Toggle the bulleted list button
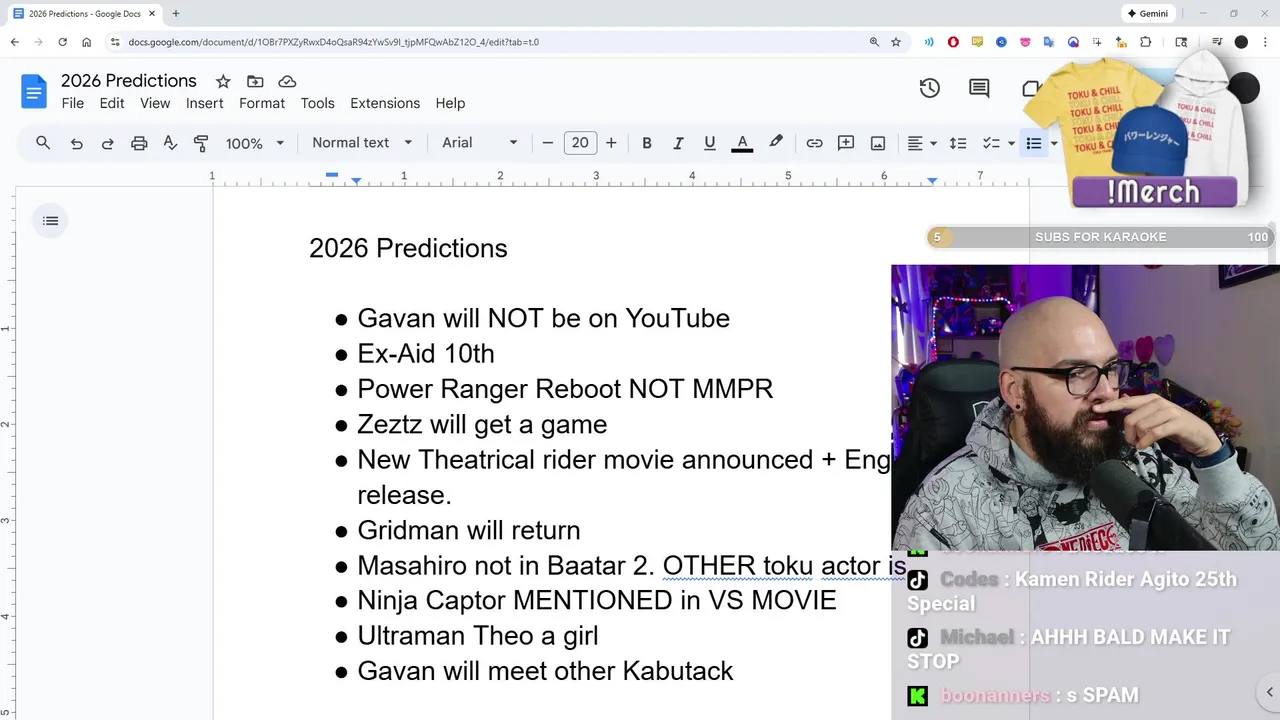This screenshot has width=1280, height=720. (x=1034, y=143)
